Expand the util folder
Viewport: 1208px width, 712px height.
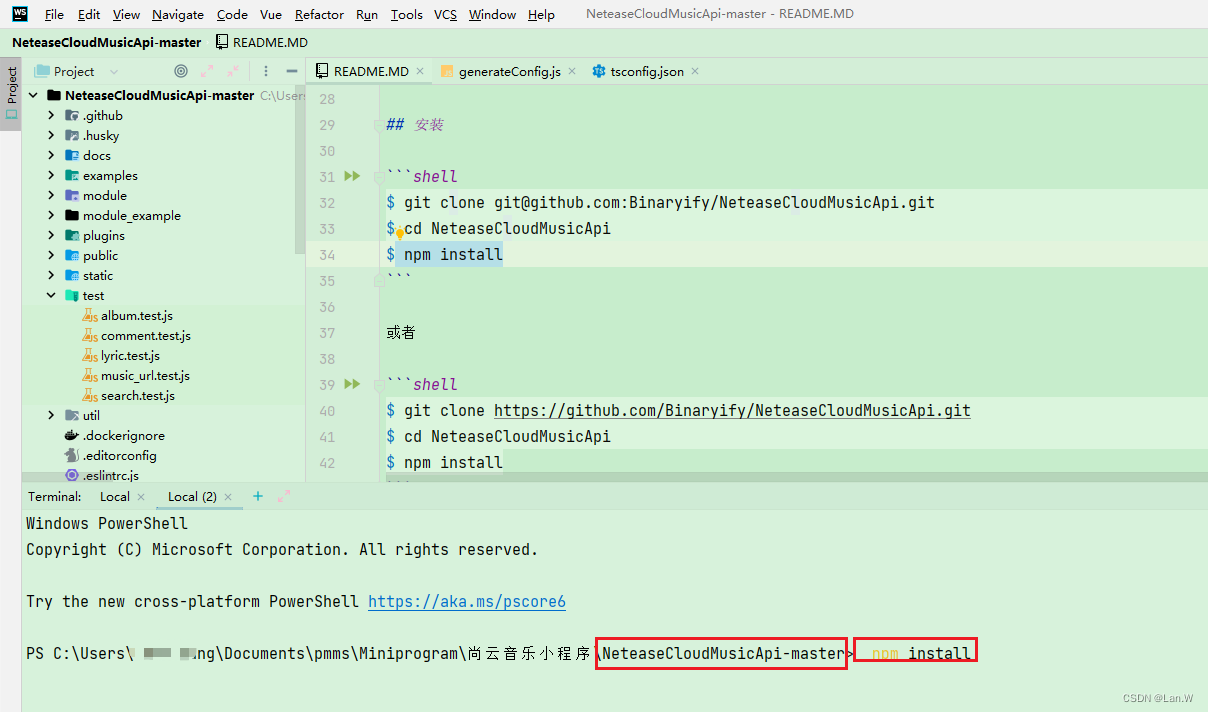point(51,416)
